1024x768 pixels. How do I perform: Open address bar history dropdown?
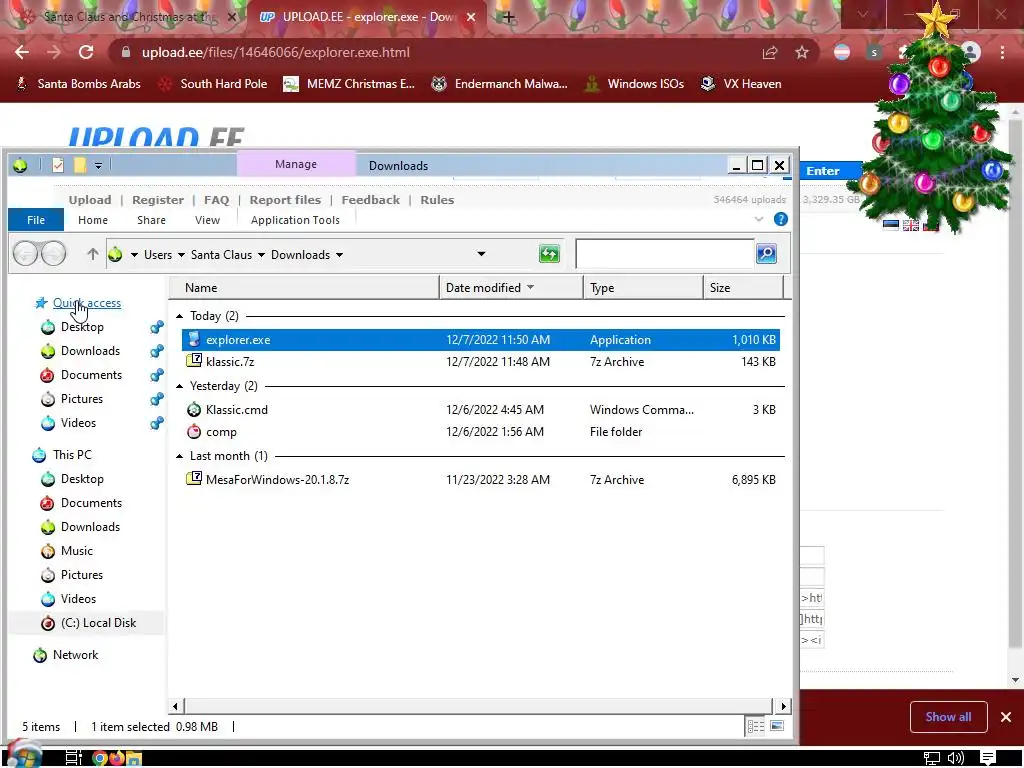[x=481, y=254]
